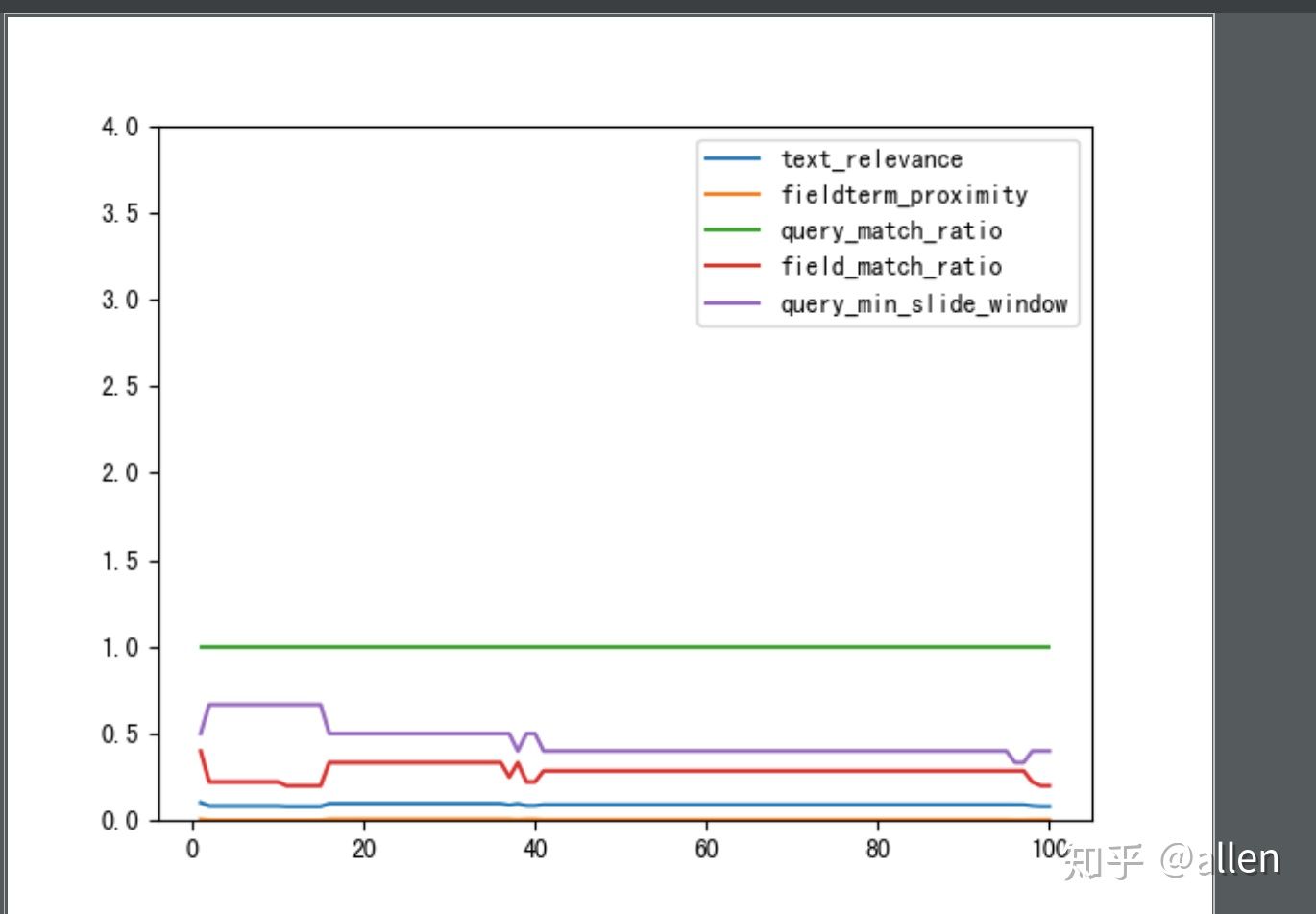Click the y-axis label 0.5
Screen dimensions: 1316x914
(120, 734)
